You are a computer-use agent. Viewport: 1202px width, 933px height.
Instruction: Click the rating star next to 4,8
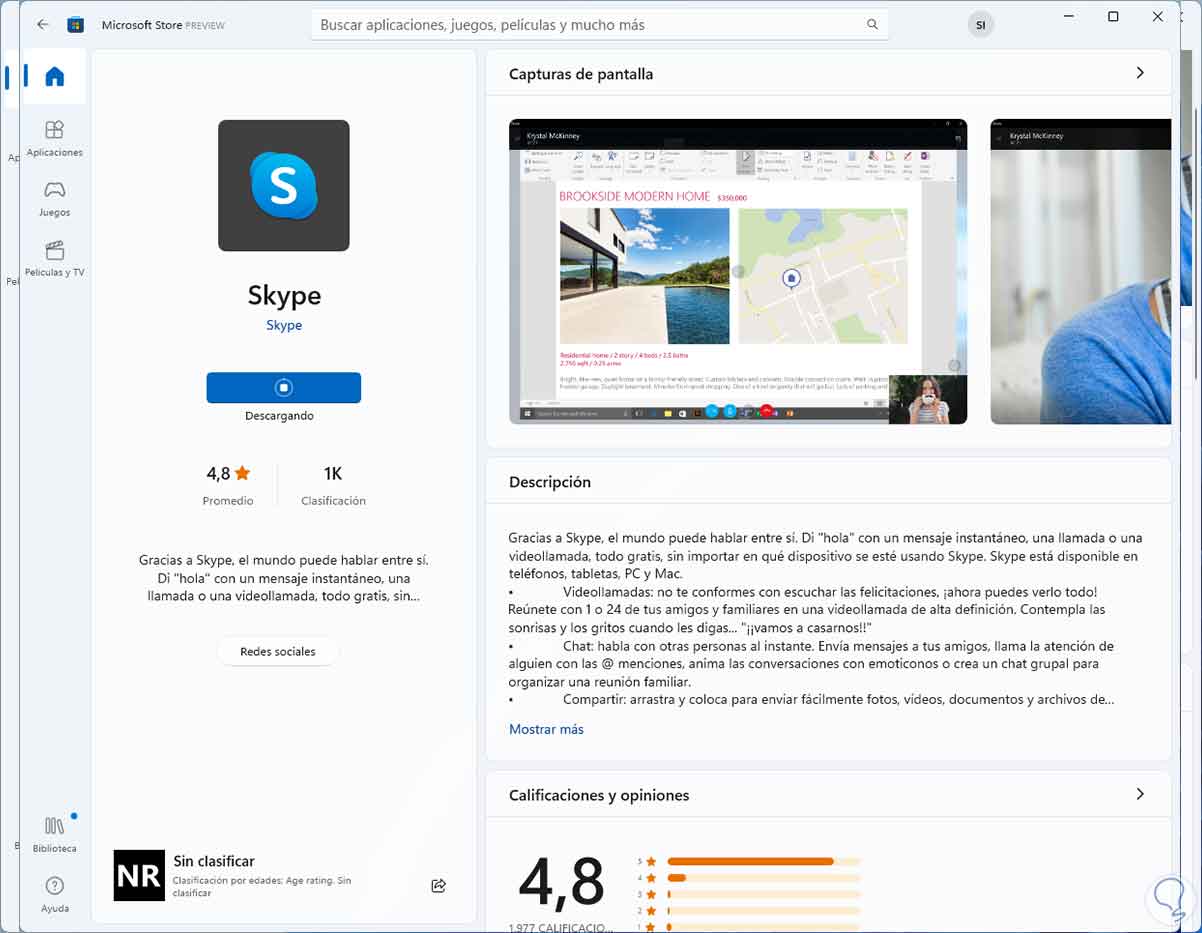[x=243, y=473]
